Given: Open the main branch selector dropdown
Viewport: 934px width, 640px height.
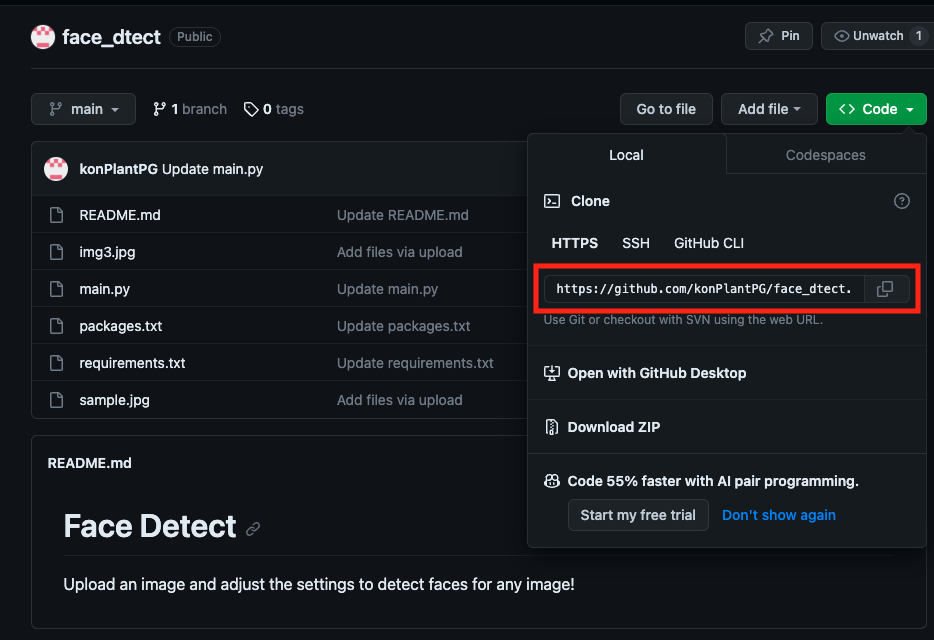Looking at the screenshot, I should pyautogui.click(x=83, y=109).
